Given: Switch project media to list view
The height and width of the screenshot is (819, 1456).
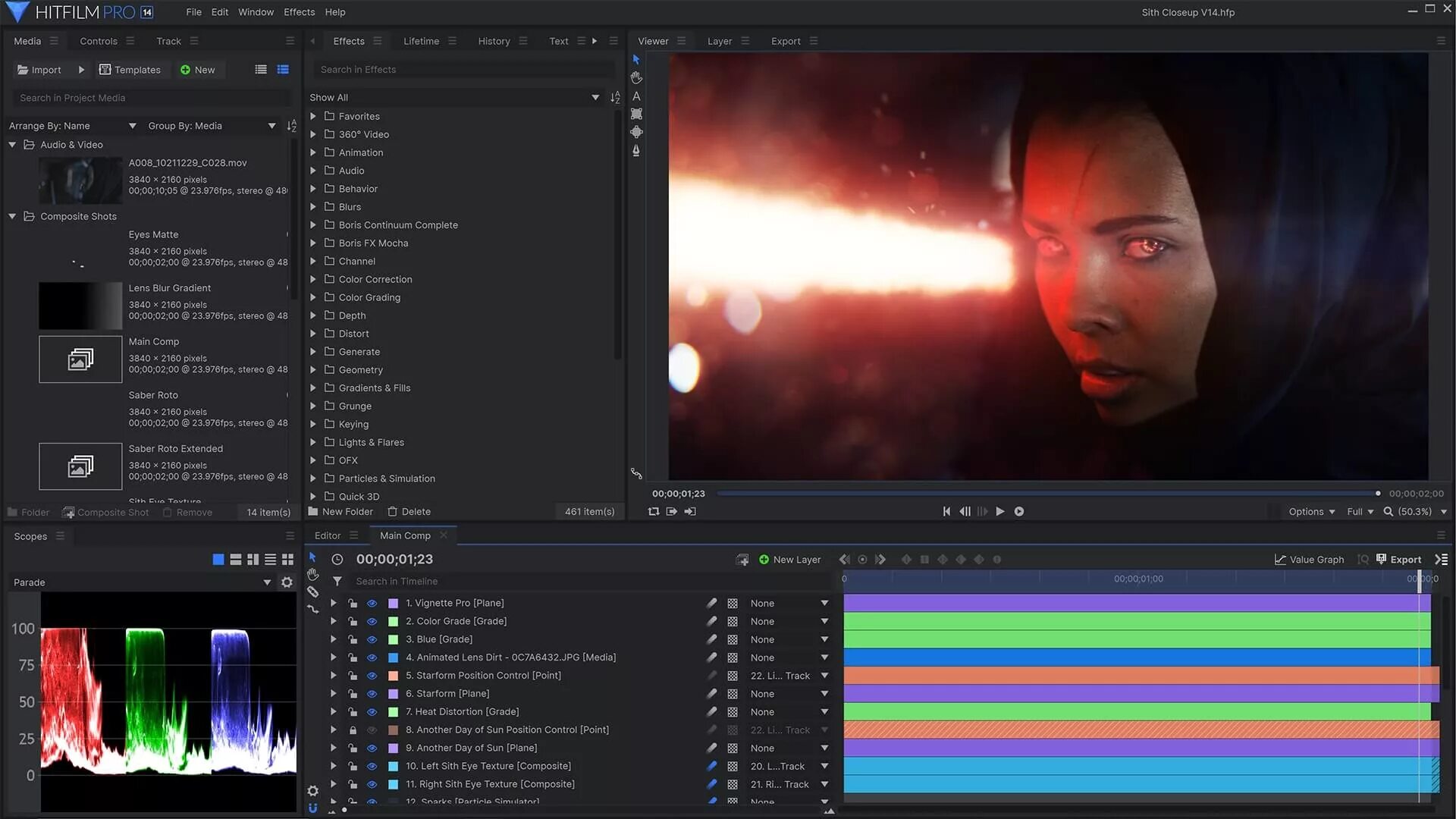Looking at the screenshot, I should [x=261, y=70].
